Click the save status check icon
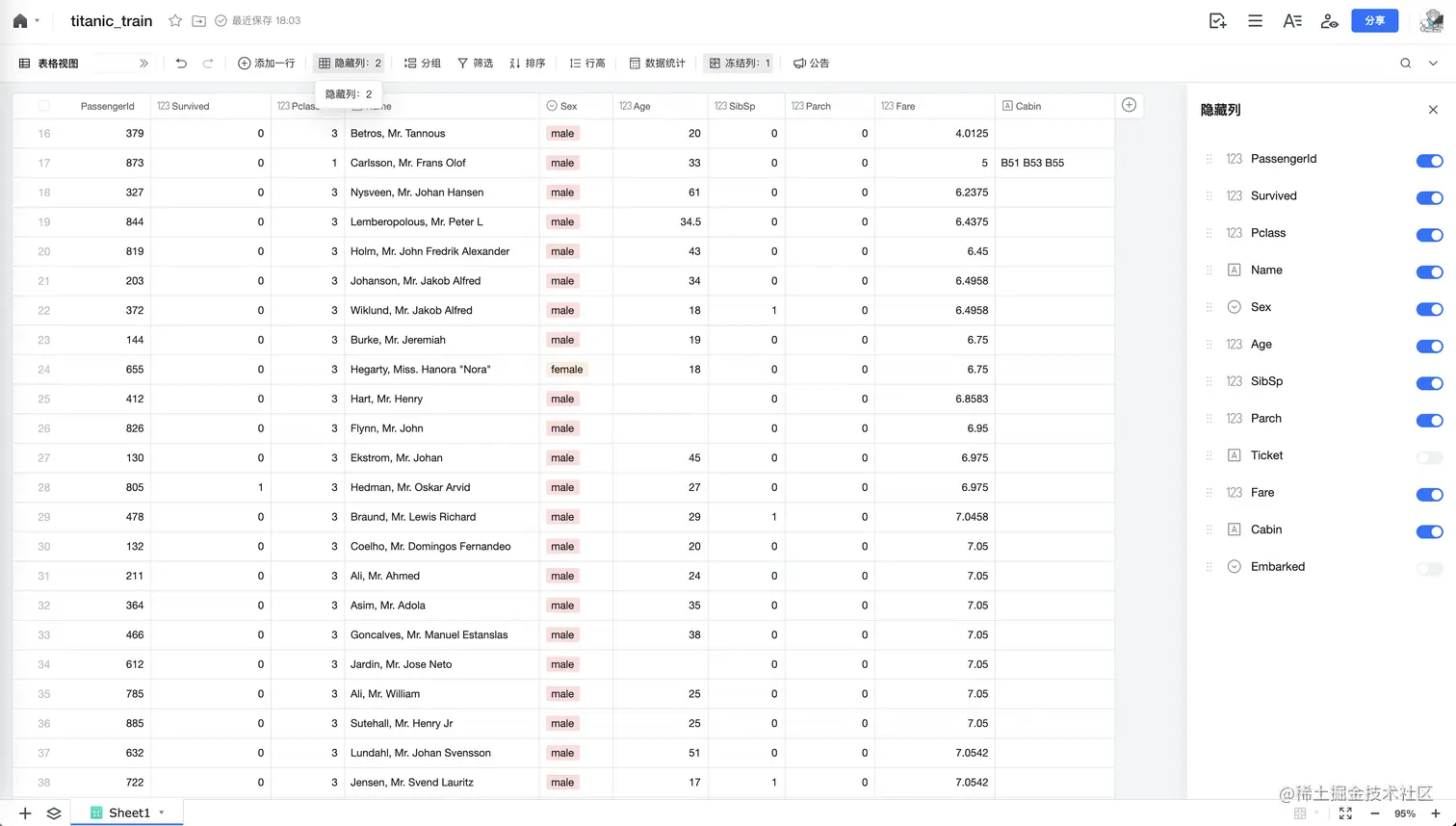This screenshot has width=1456, height=826. coord(221,20)
